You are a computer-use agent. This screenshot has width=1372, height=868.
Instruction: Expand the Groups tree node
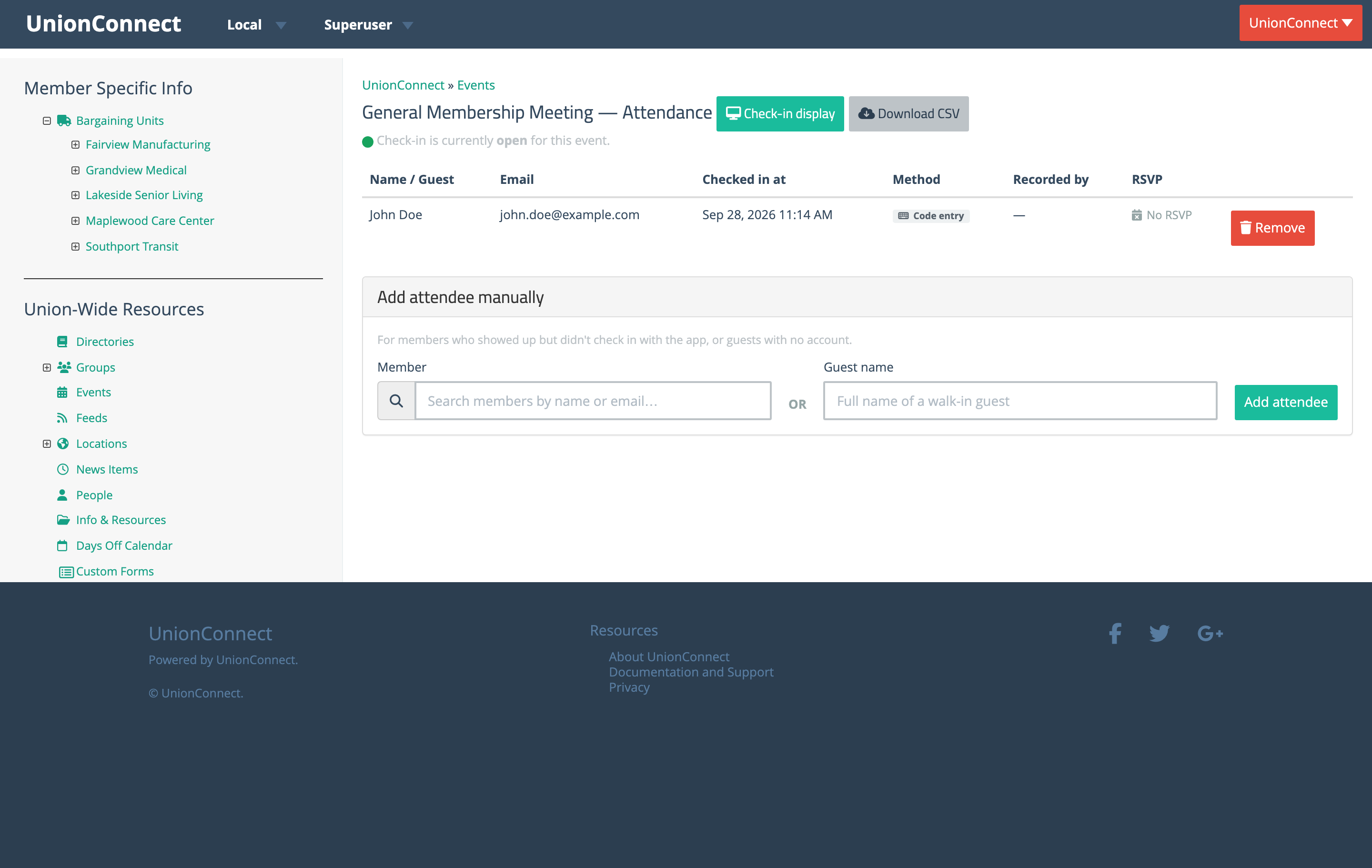(47, 367)
